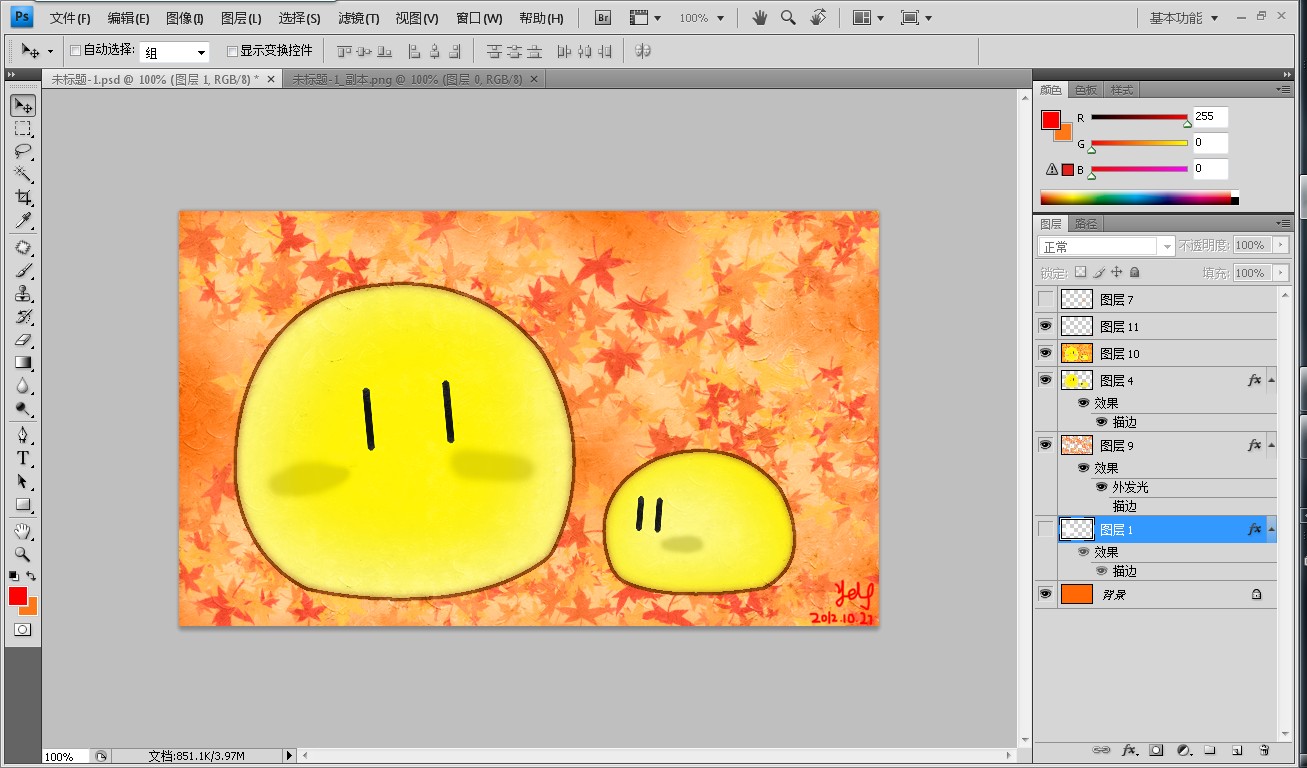Click the create new layer icon
The width and height of the screenshot is (1307, 768).
click(x=1237, y=749)
